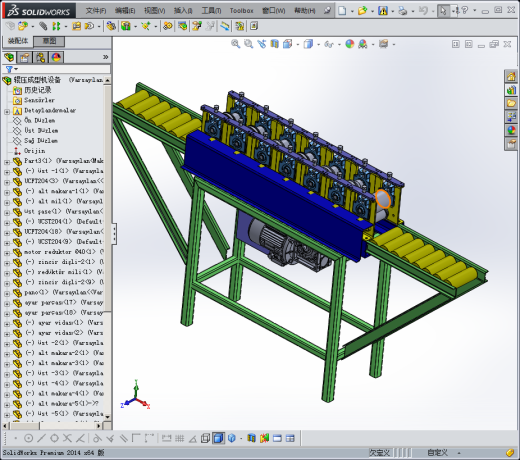This screenshot has height=460, width=520.
Task: Open the Section View icon in view toolbar
Action: [274, 44]
